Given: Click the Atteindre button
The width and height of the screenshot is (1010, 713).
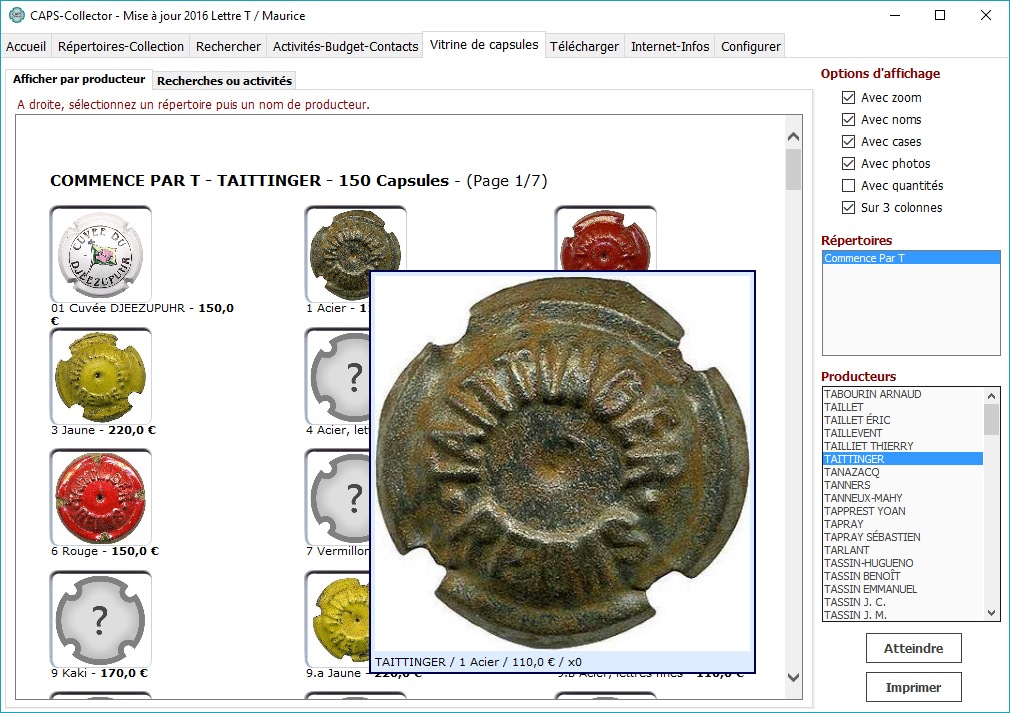Looking at the screenshot, I should tap(913, 648).
